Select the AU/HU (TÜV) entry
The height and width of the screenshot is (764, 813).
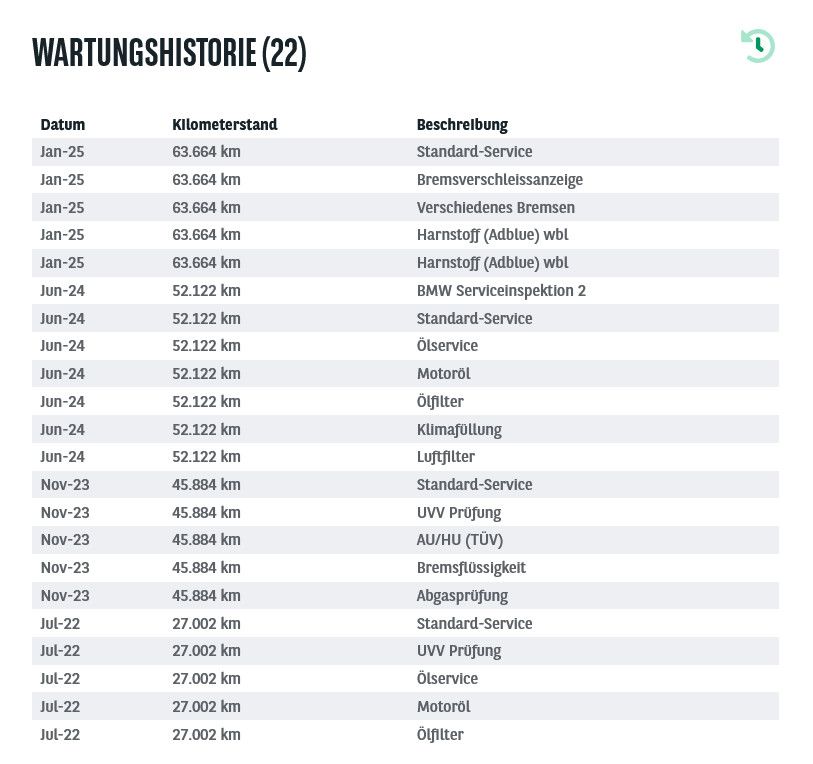coord(460,540)
